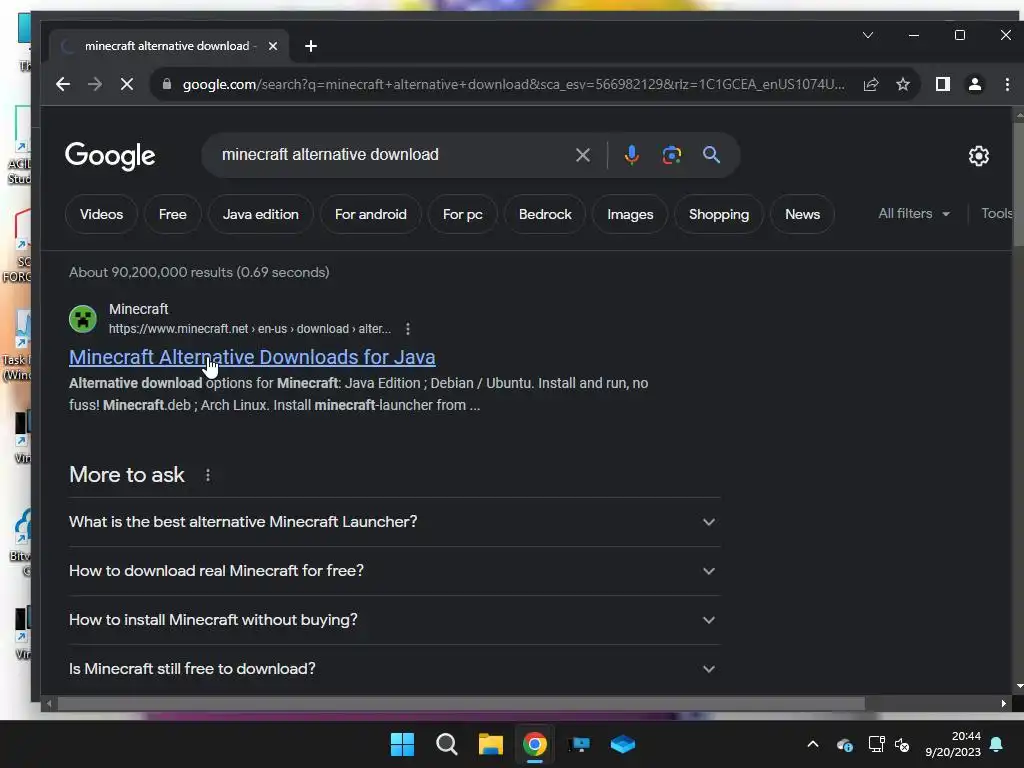The width and height of the screenshot is (1024, 768).
Task: Select the For pc chip
Action: coord(462,214)
